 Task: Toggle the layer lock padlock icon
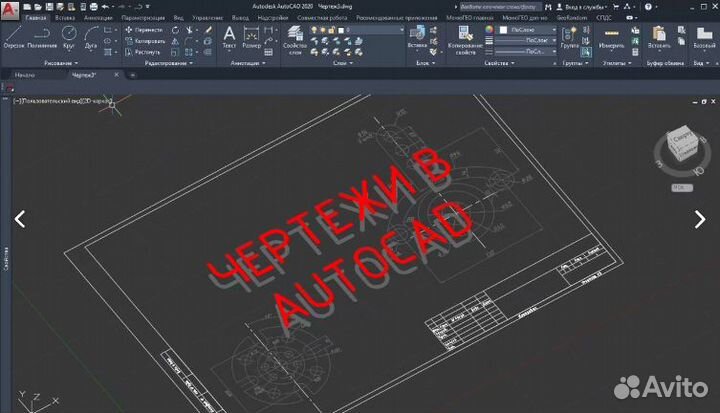click(x=332, y=30)
